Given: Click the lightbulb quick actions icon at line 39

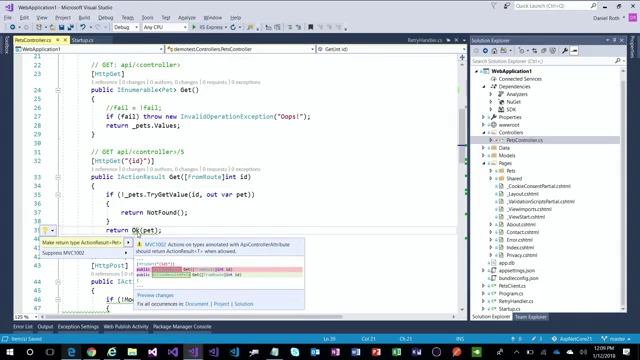Looking at the screenshot, I should 45,231.
